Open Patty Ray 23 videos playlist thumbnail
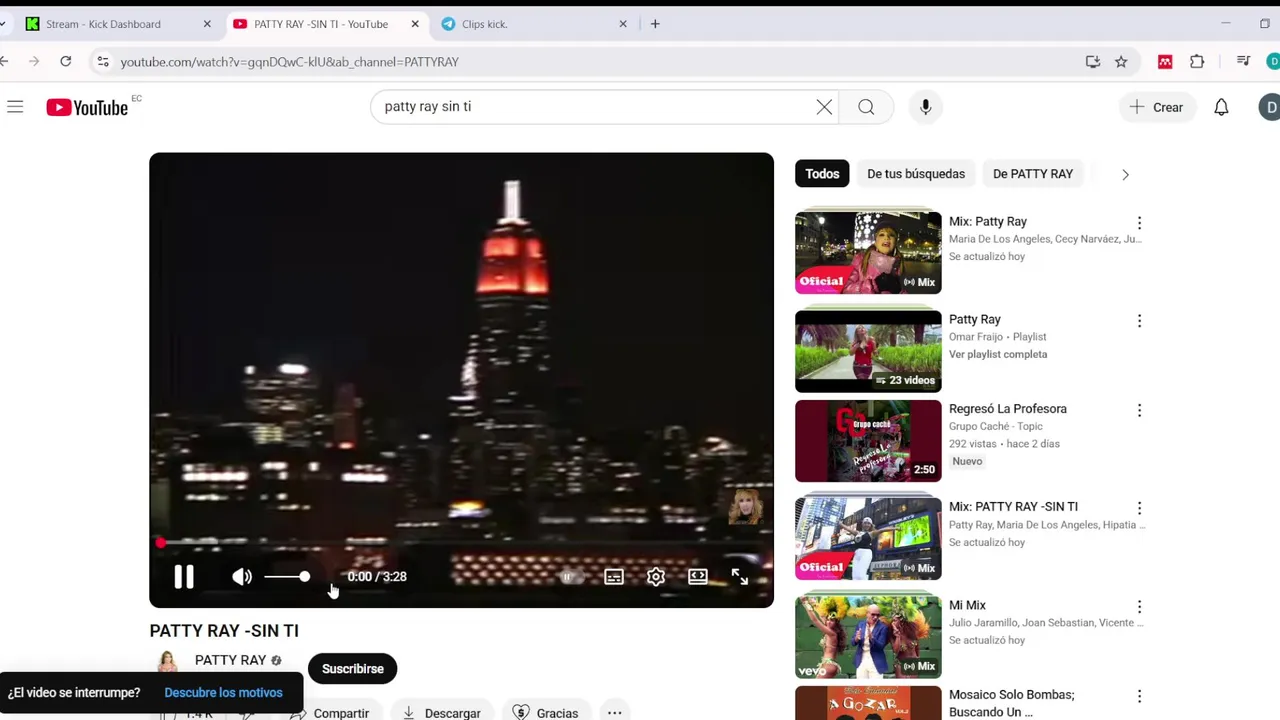Screen dimensions: 1280x720 coord(868,351)
